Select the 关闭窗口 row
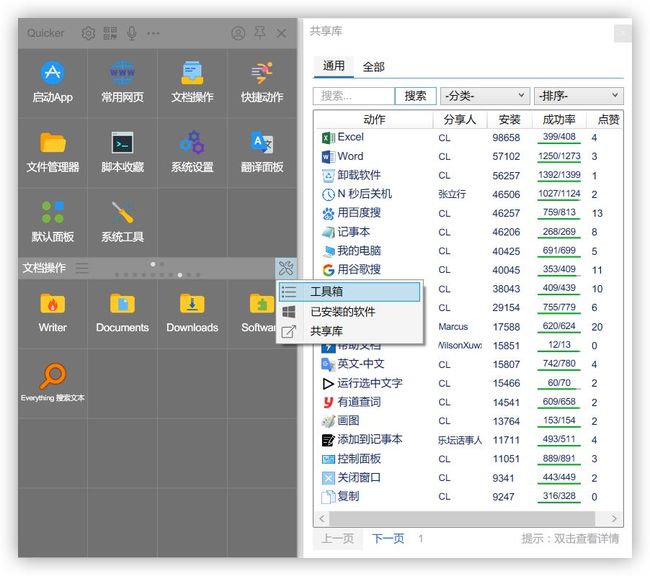Screen dimensions: 650x576 tap(468, 478)
